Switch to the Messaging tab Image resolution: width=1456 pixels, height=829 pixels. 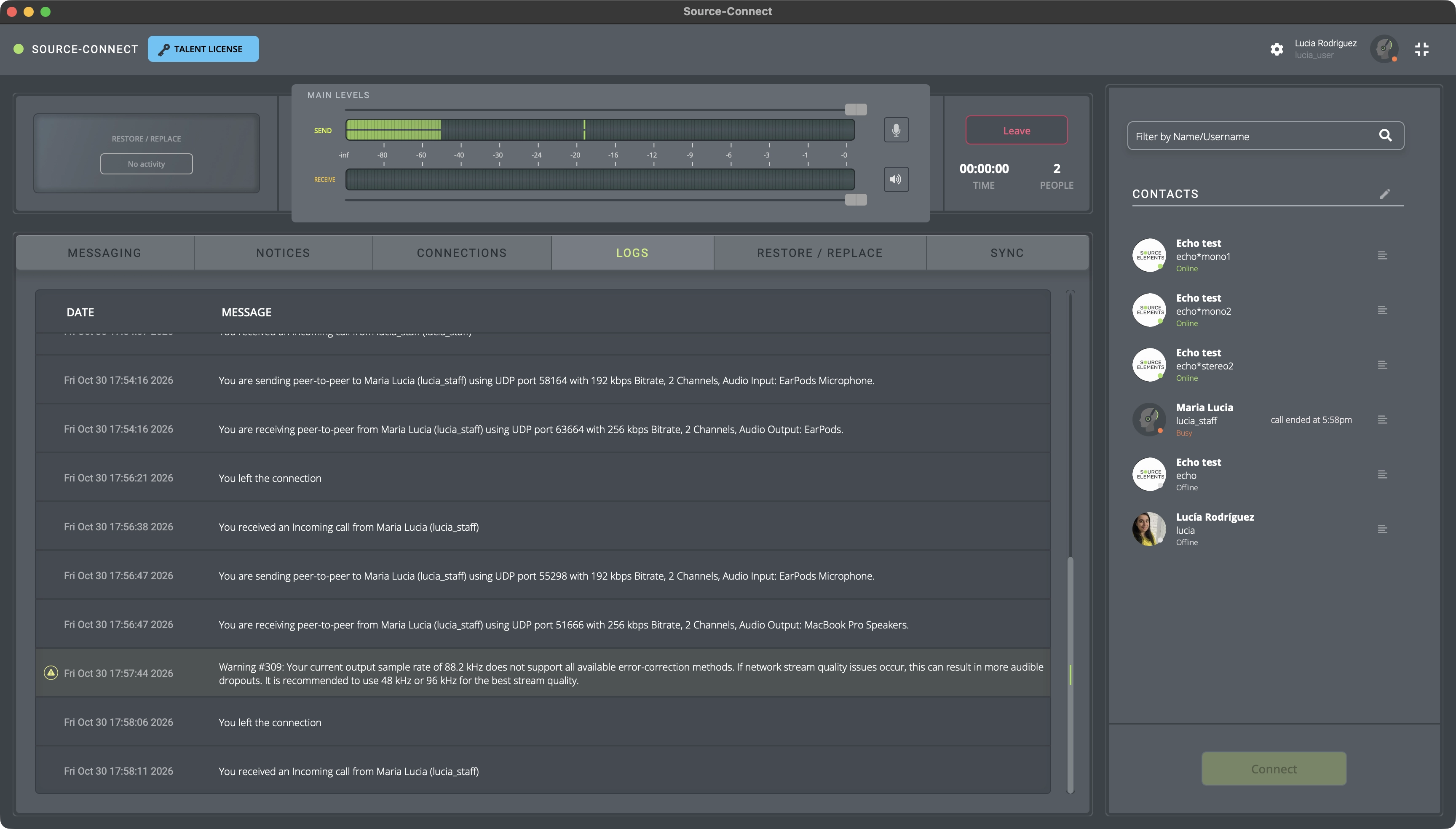[105, 253]
